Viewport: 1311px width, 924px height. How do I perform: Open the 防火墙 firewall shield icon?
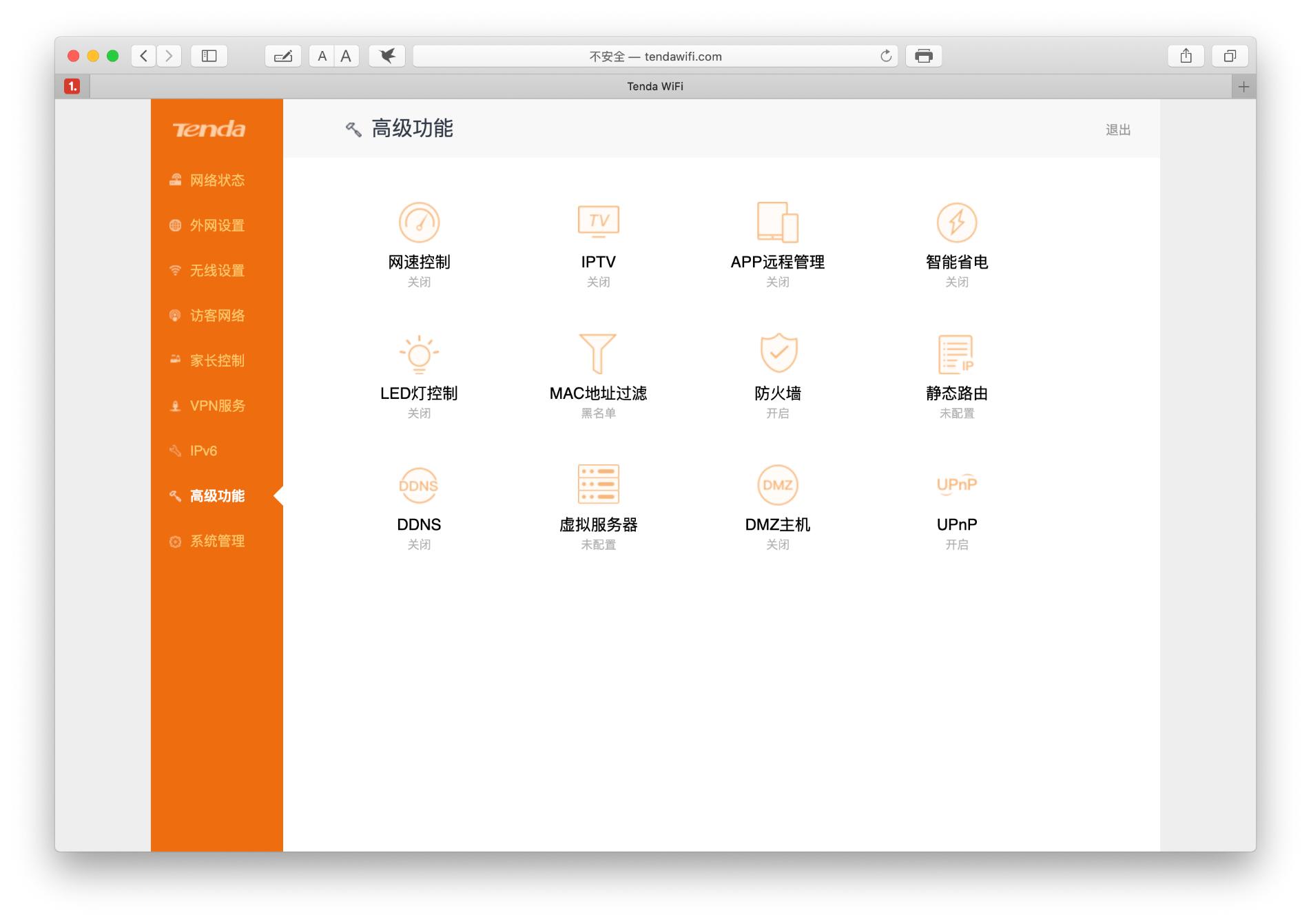tap(778, 353)
